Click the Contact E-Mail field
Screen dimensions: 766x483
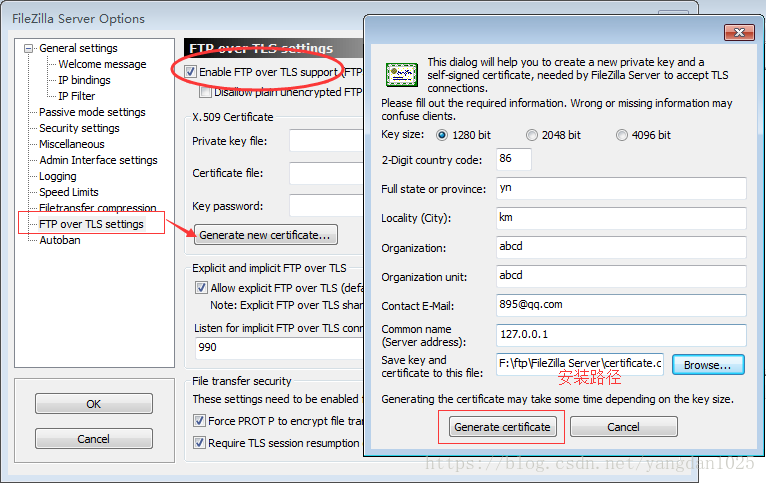point(621,305)
